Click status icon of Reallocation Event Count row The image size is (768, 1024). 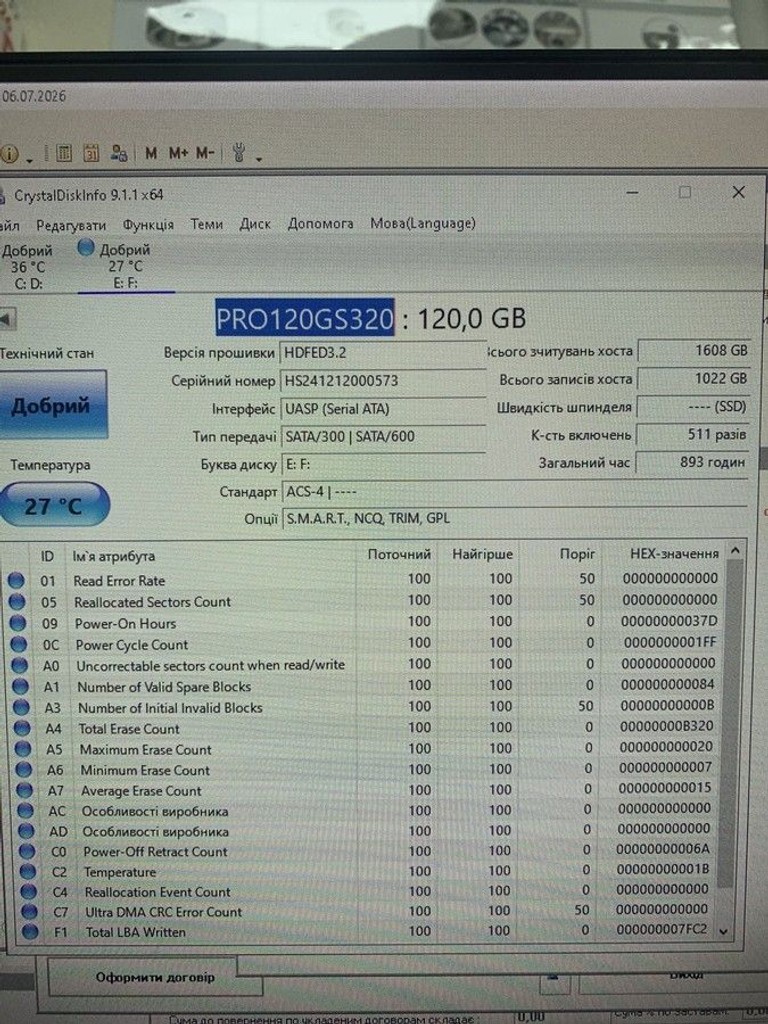tap(28, 891)
